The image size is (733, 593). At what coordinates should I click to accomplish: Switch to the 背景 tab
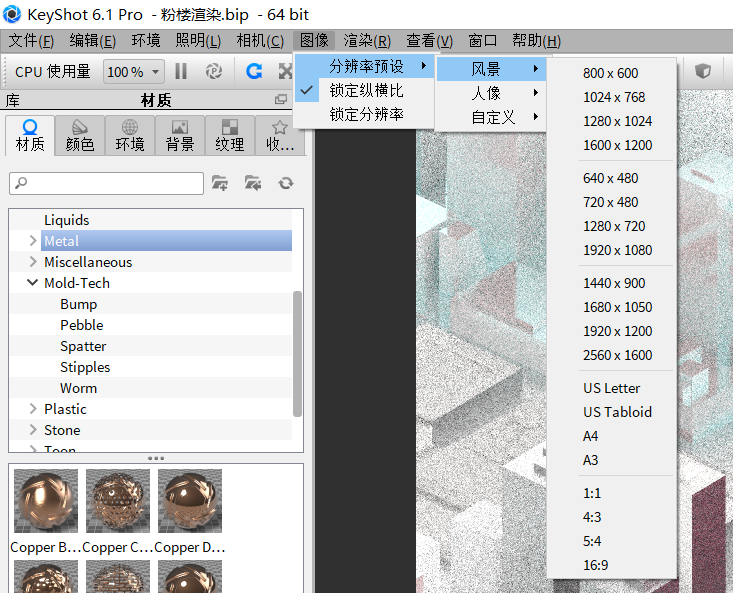(180, 136)
